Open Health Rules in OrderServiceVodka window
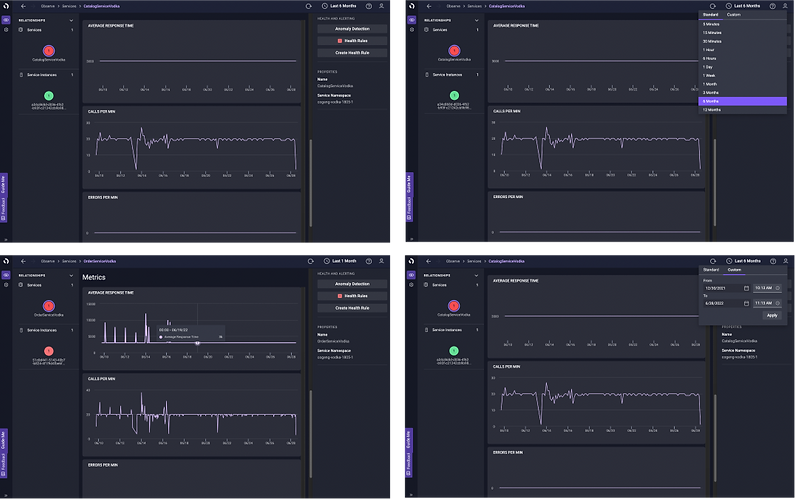This screenshot has height=499, width=795. click(352, 296)
